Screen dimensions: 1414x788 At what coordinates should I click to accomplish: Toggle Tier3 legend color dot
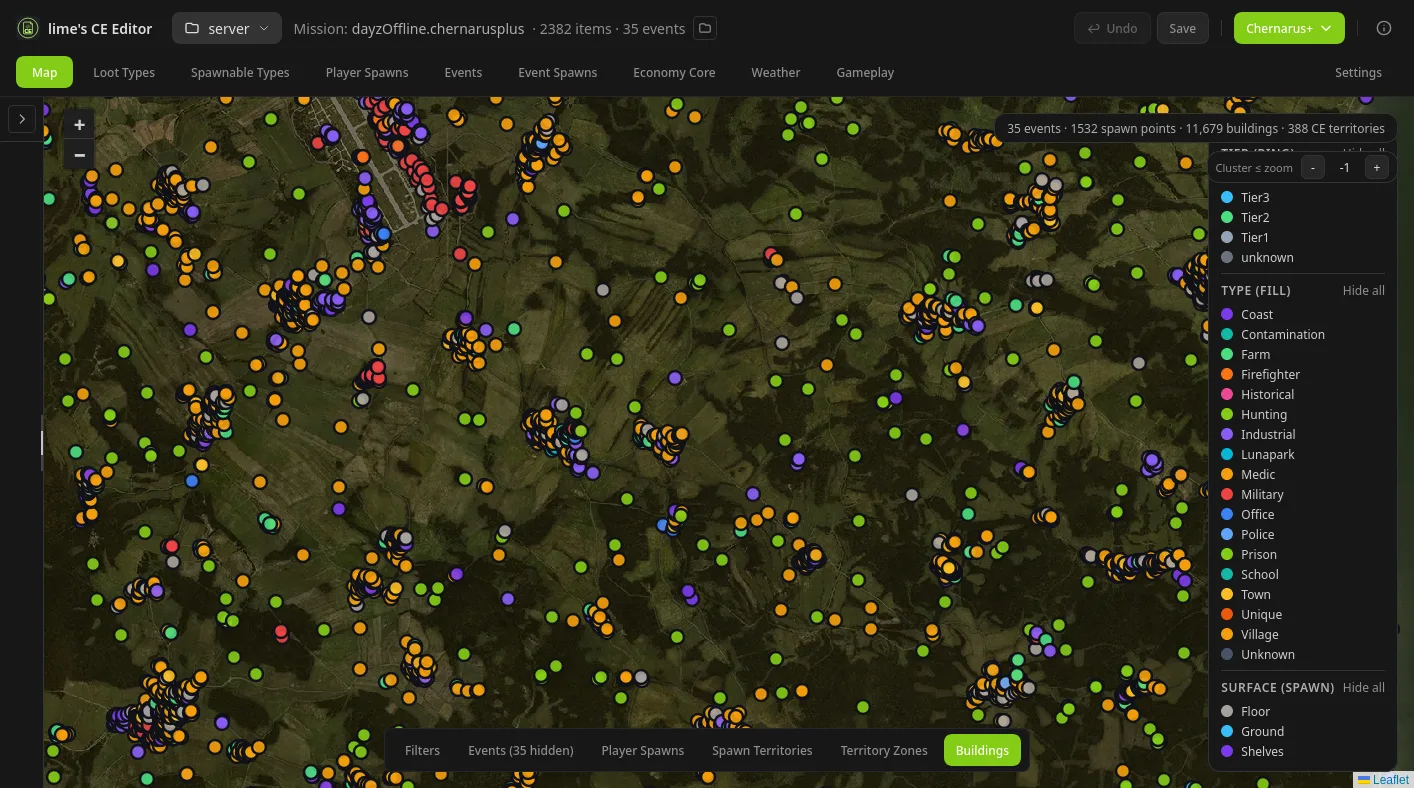click(1228, 198)
